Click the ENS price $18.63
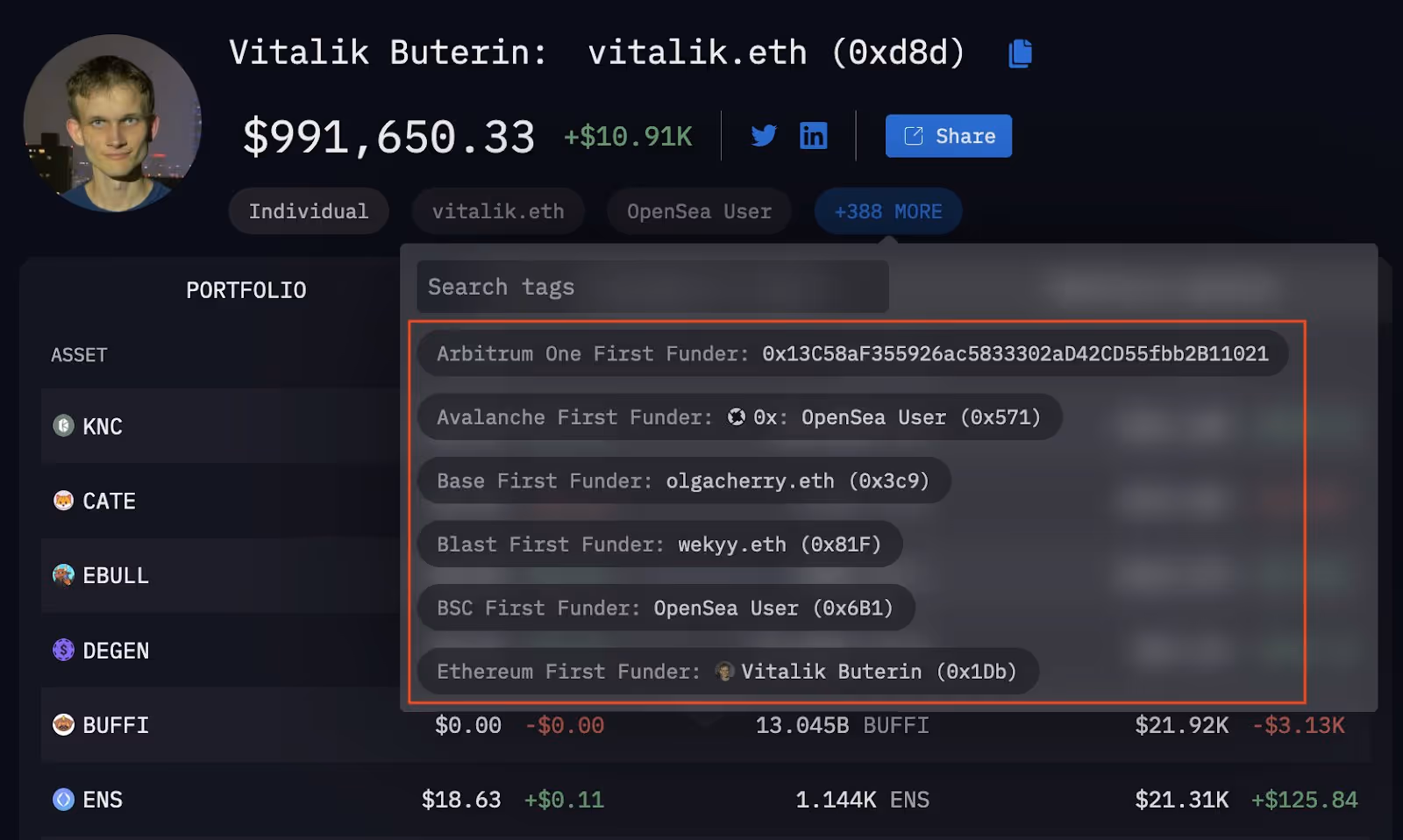Viewport: 1403px width, 840px height. point(461,801)
